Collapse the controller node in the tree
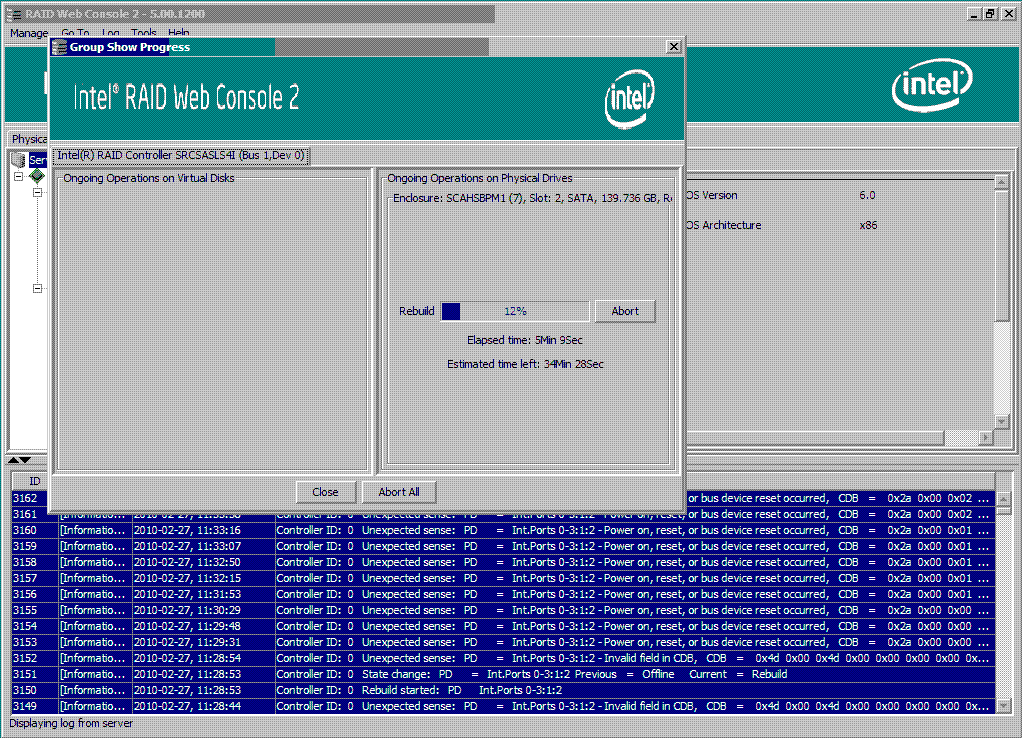 pyautogui.click(x=18, y=176)
